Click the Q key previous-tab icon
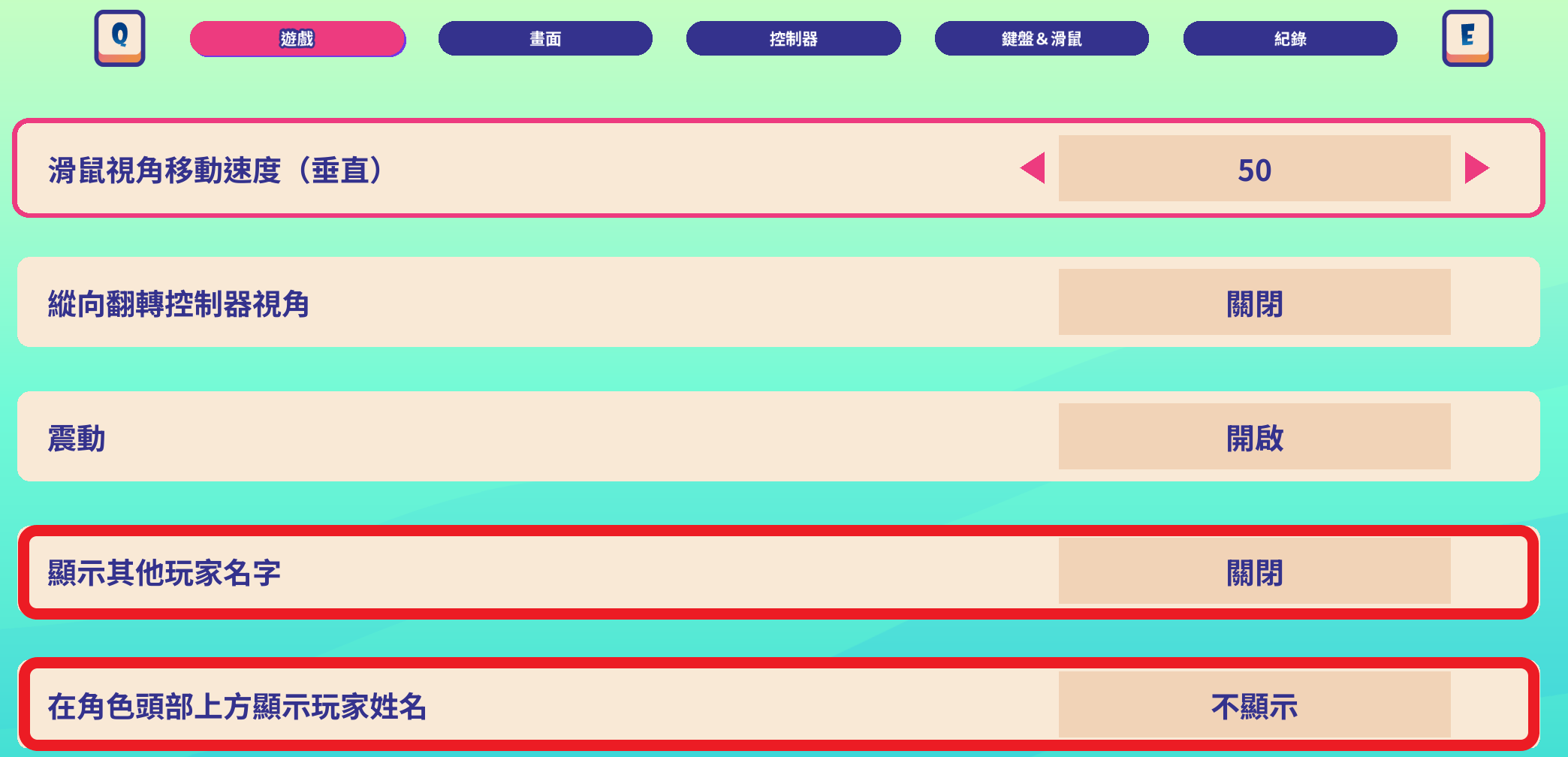 (119, 38)
